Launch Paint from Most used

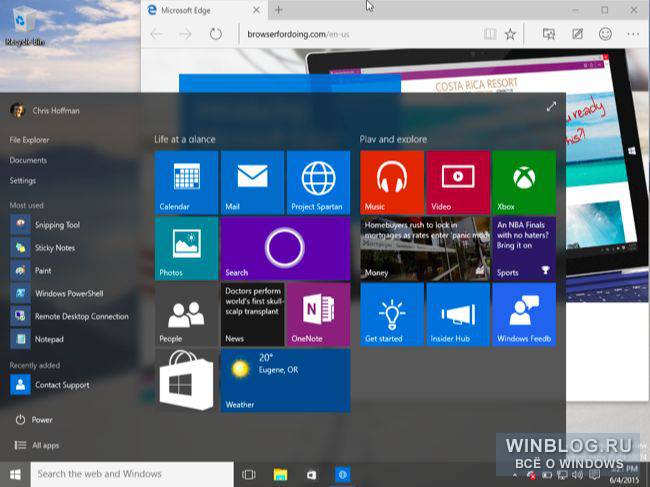[x=31, y=271]
